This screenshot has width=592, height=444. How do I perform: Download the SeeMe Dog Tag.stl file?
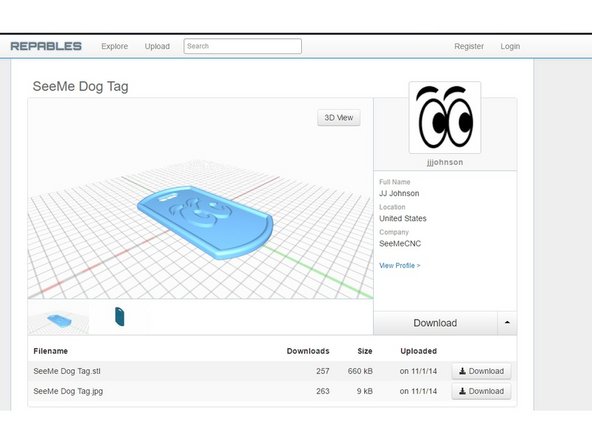pyautogui.click(x=481, y=371)
